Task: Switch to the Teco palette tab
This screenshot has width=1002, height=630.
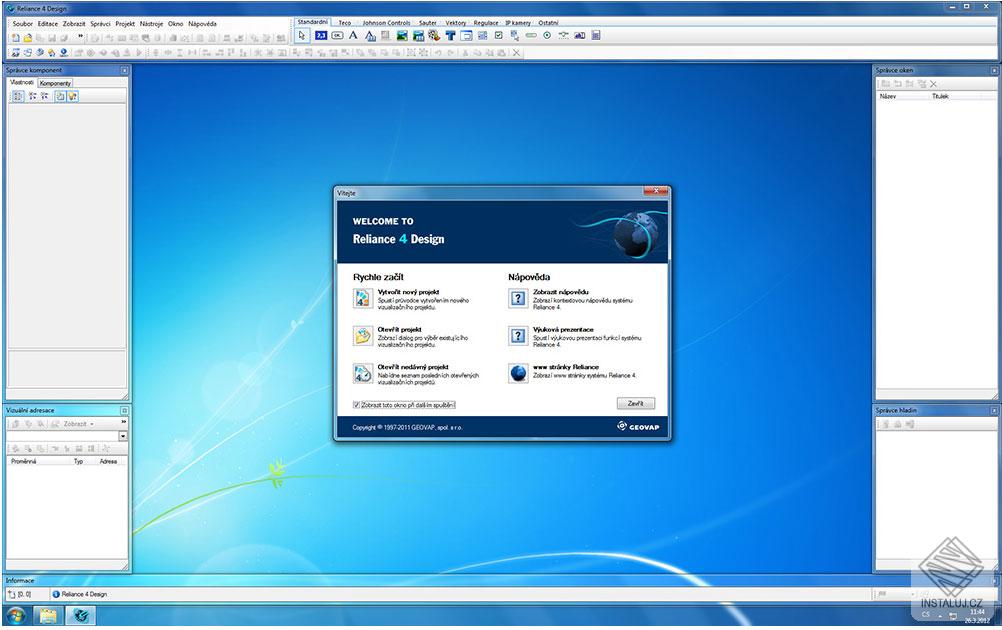Action: pos(344,22)
